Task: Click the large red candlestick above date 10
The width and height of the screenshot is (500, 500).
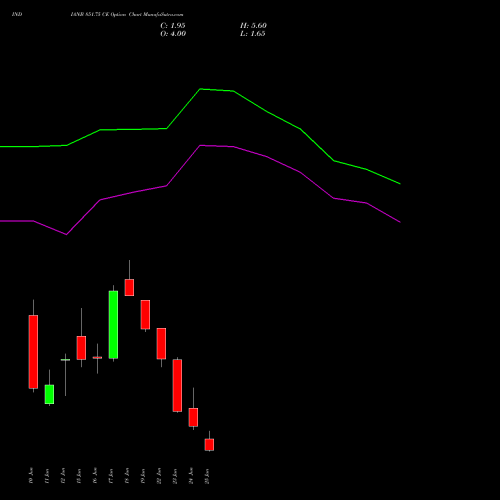Action: 33,352
